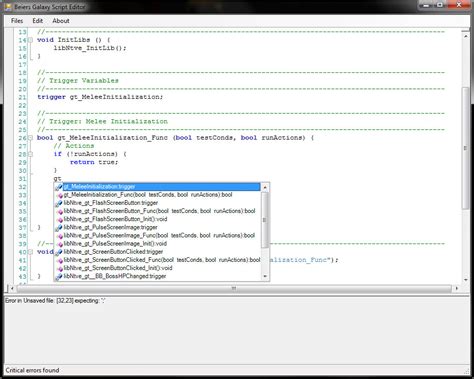
Task: Click trigger icon of libNtve_gt__BB_BossHPChanged
Action: point(59,277)
